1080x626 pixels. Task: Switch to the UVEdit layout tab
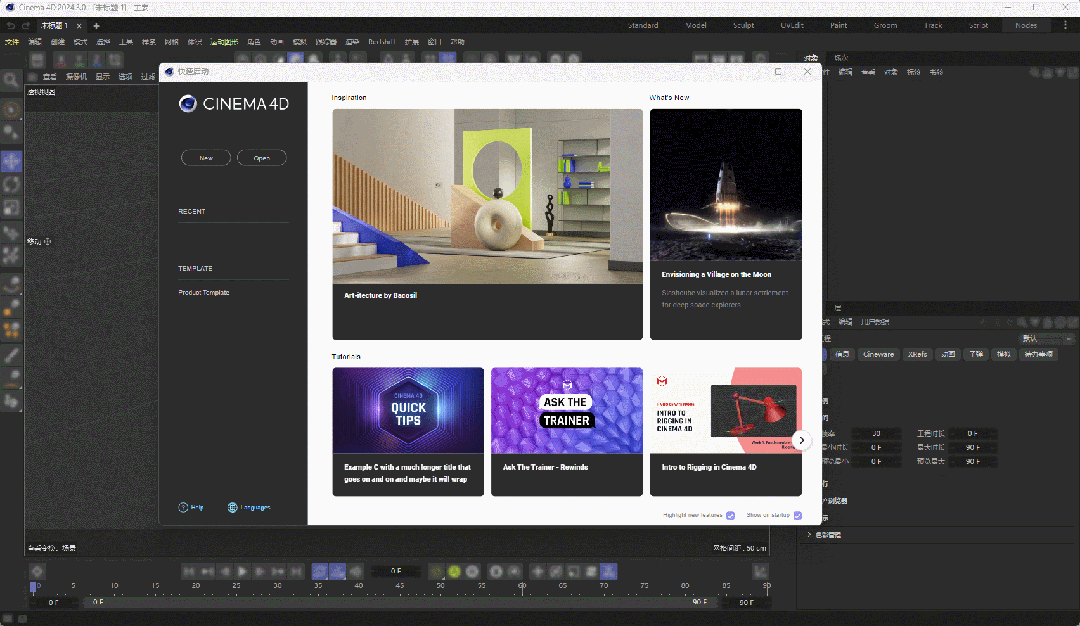click(792, 25)
